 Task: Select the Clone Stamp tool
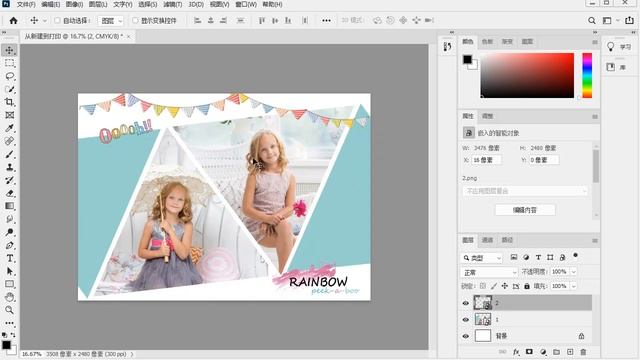pos(9,167)
